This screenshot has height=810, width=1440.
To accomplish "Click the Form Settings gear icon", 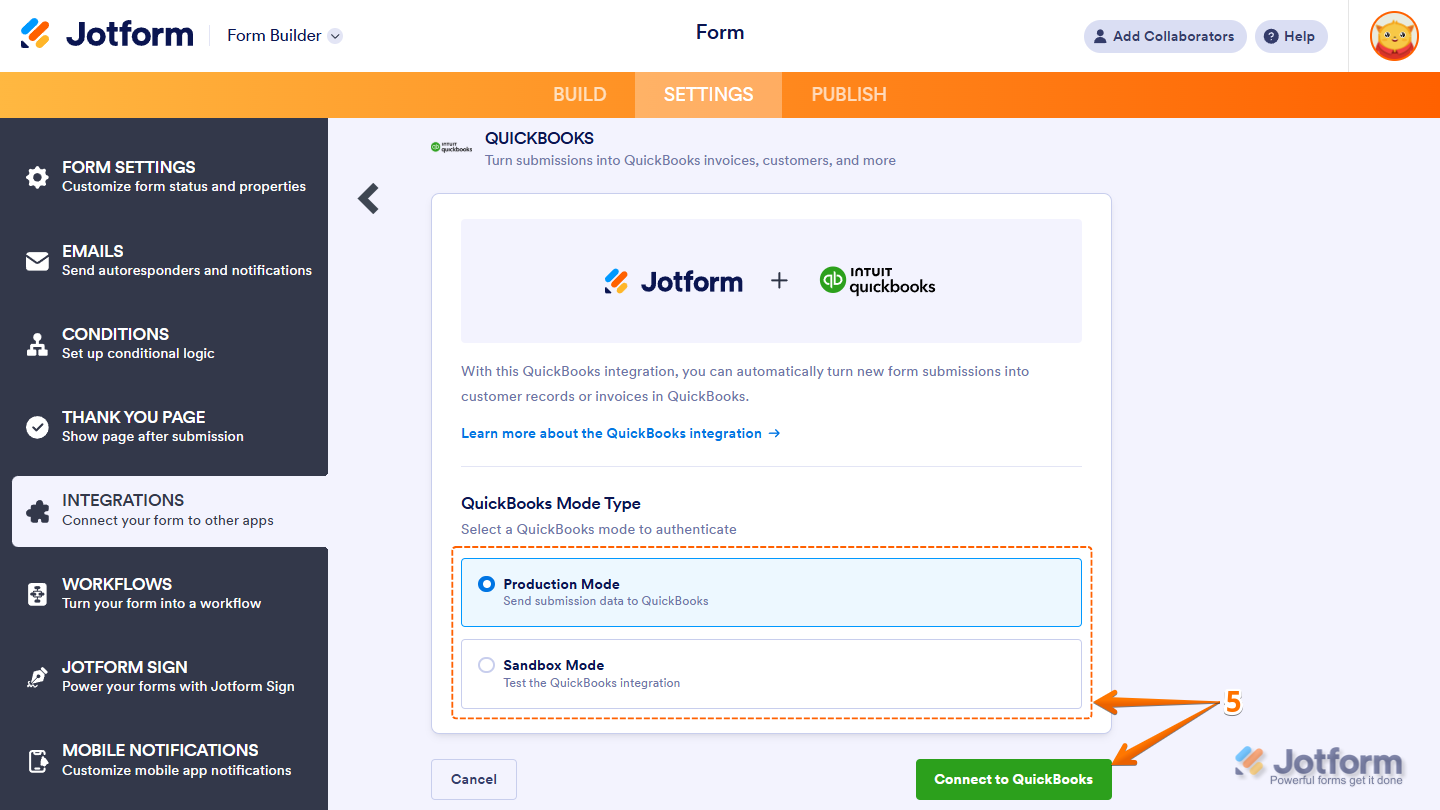I will point(37,177).
